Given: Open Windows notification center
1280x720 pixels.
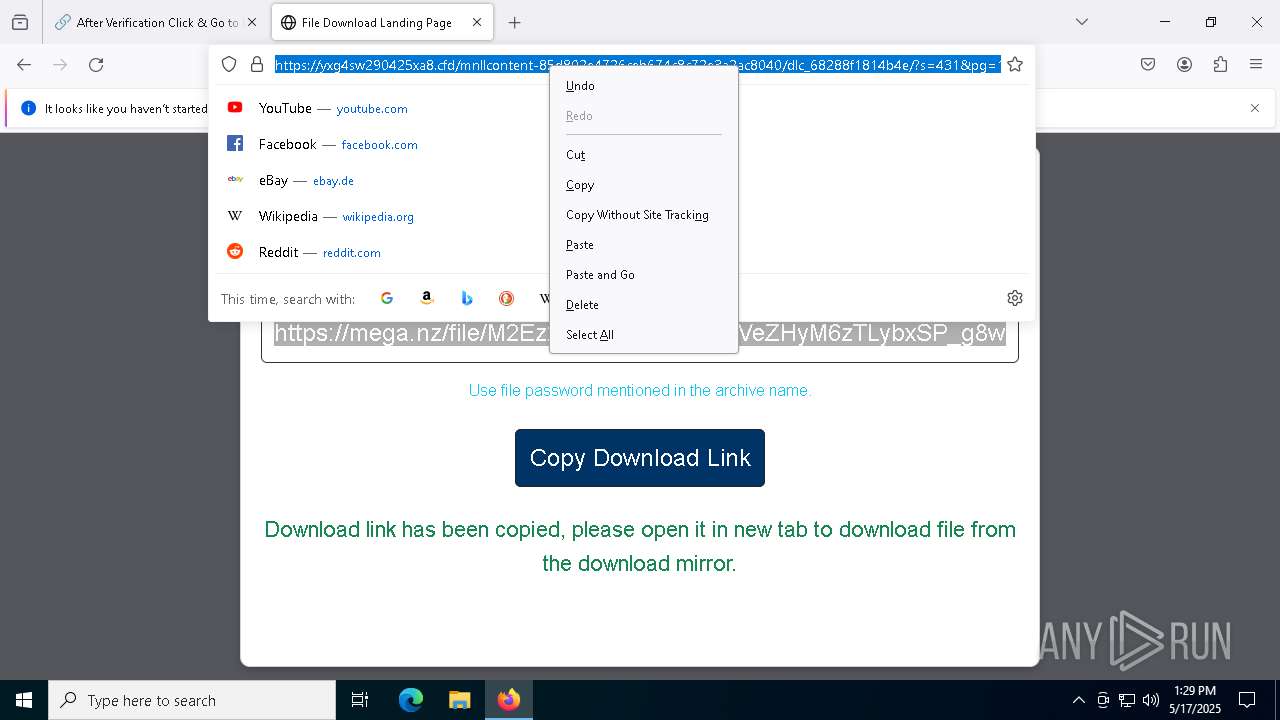Looking at the screenshot, I should 1247,700.
